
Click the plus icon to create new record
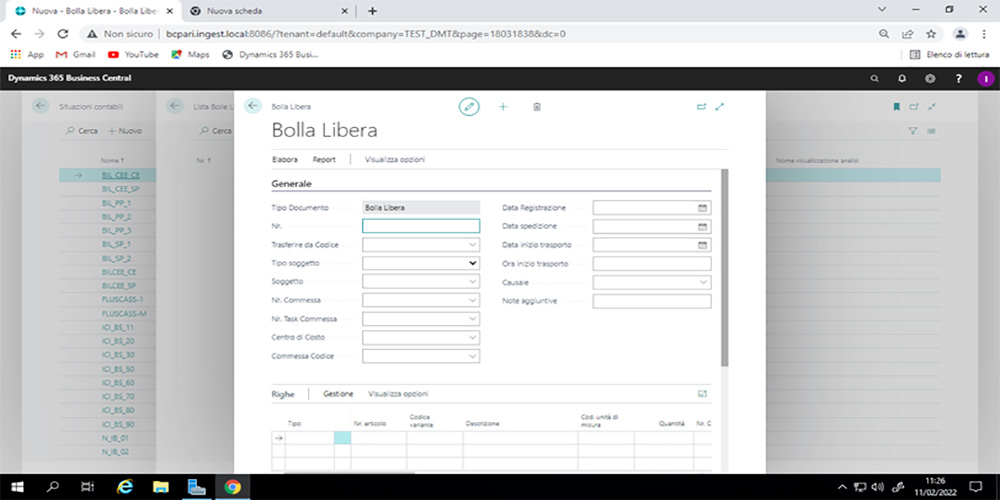(503, 107)
